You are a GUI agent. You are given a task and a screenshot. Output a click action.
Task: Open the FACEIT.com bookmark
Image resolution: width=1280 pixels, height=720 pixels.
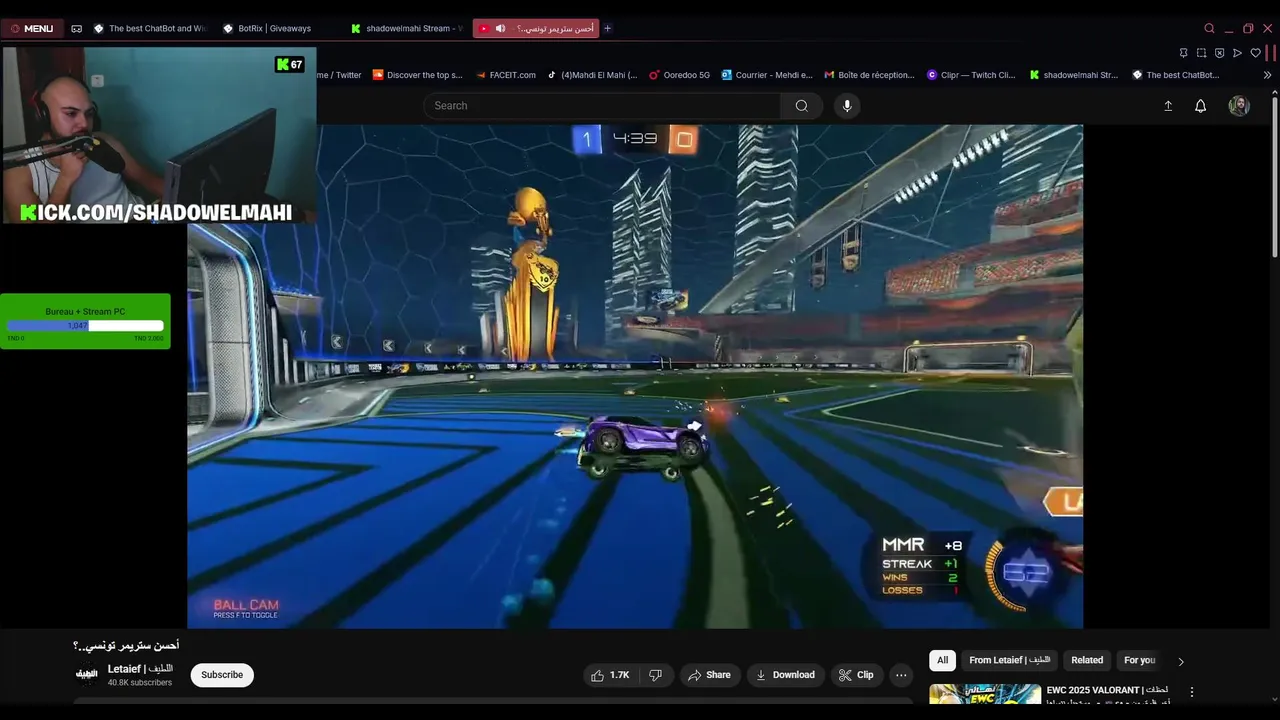505,75
